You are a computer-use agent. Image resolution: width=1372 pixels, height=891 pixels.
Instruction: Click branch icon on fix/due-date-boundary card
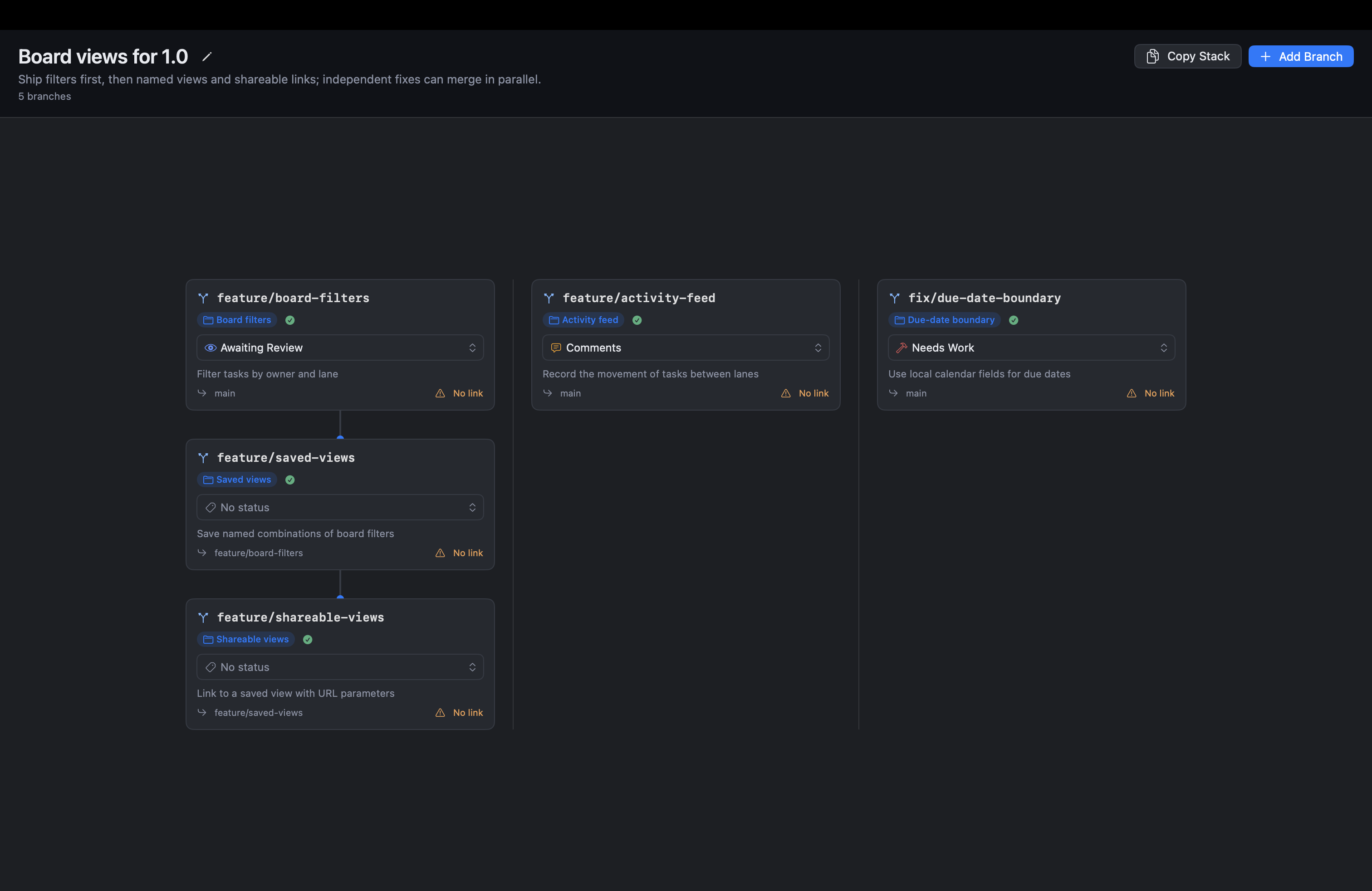(x=894, y=298)
